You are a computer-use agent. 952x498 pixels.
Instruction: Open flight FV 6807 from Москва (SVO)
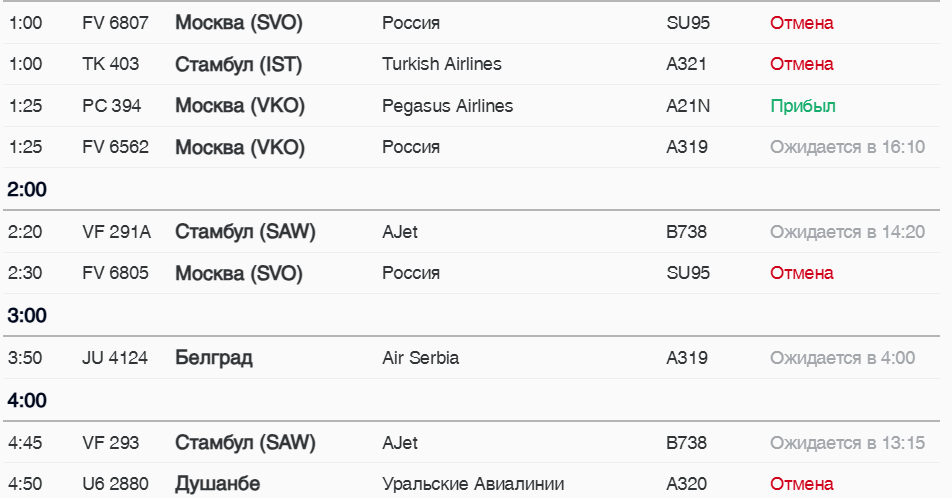pos(115,22)
